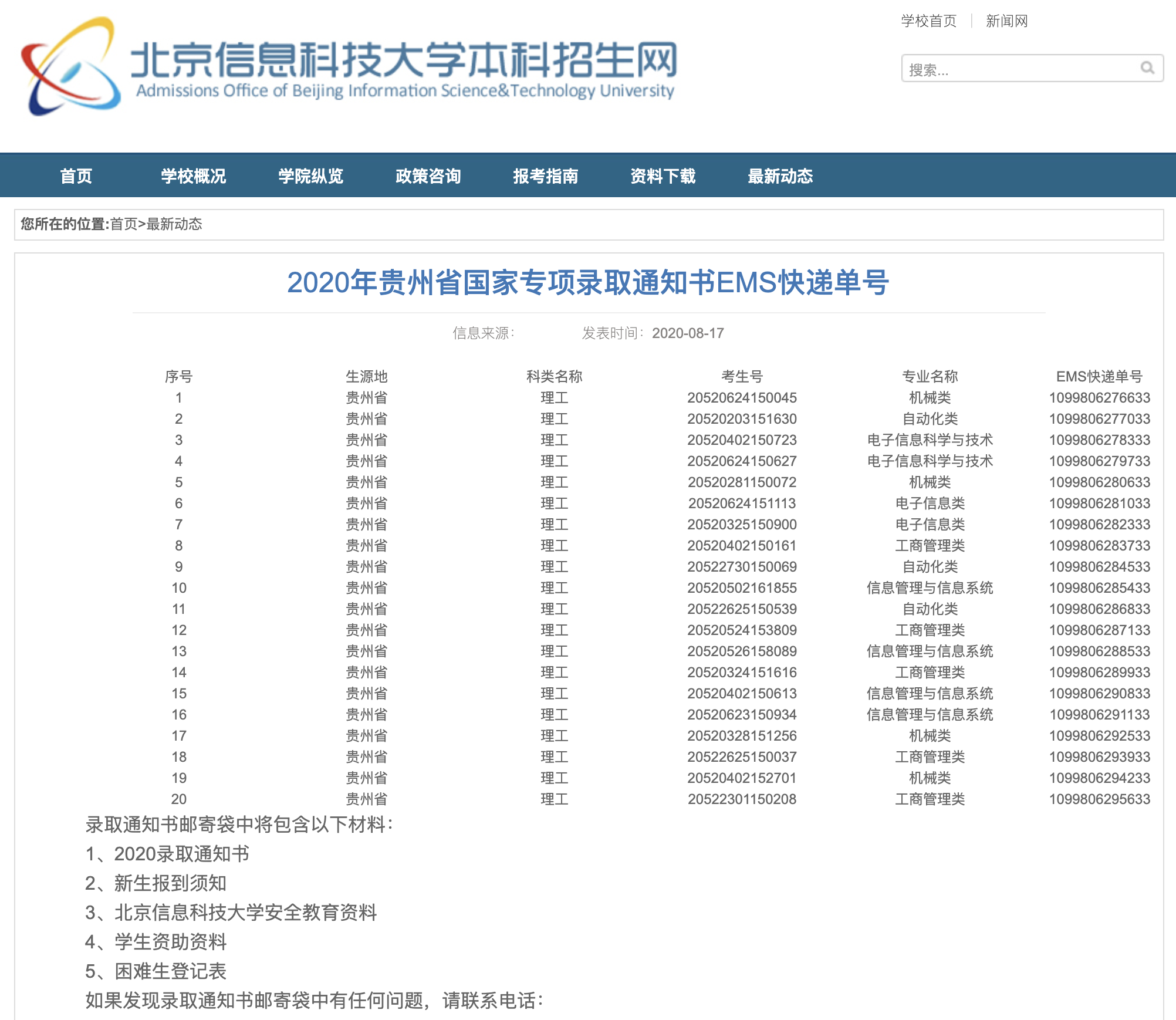
Task: Select exam number 20522625150037
Action: click(742, 756)
